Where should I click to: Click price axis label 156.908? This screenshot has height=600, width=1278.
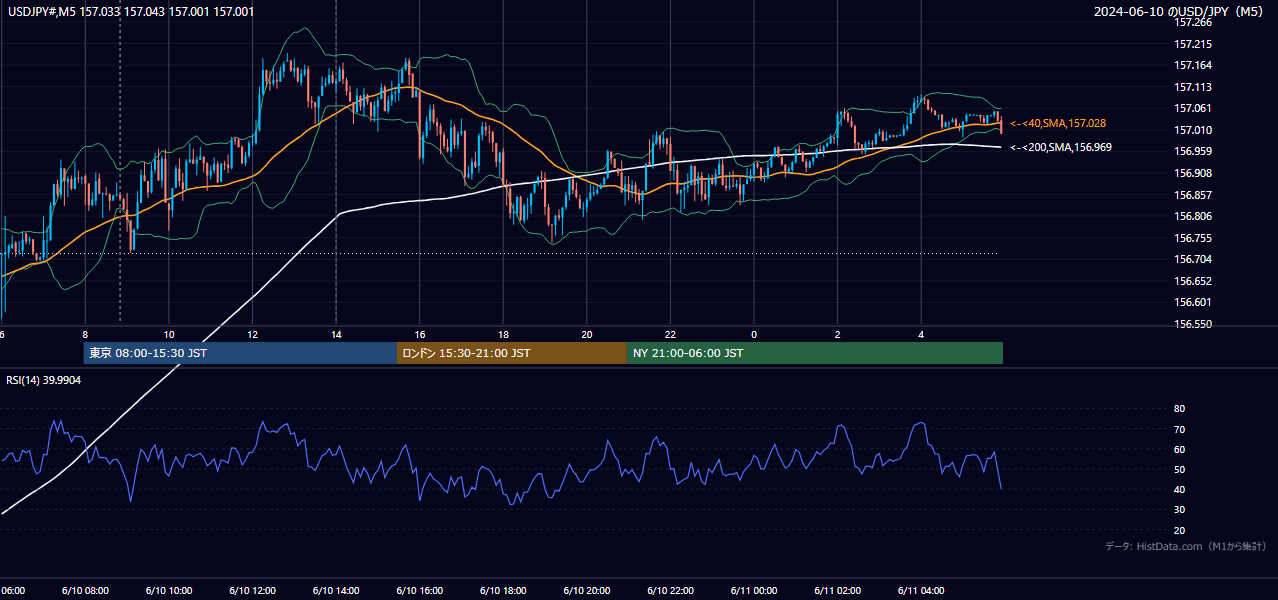point(1193,173)
